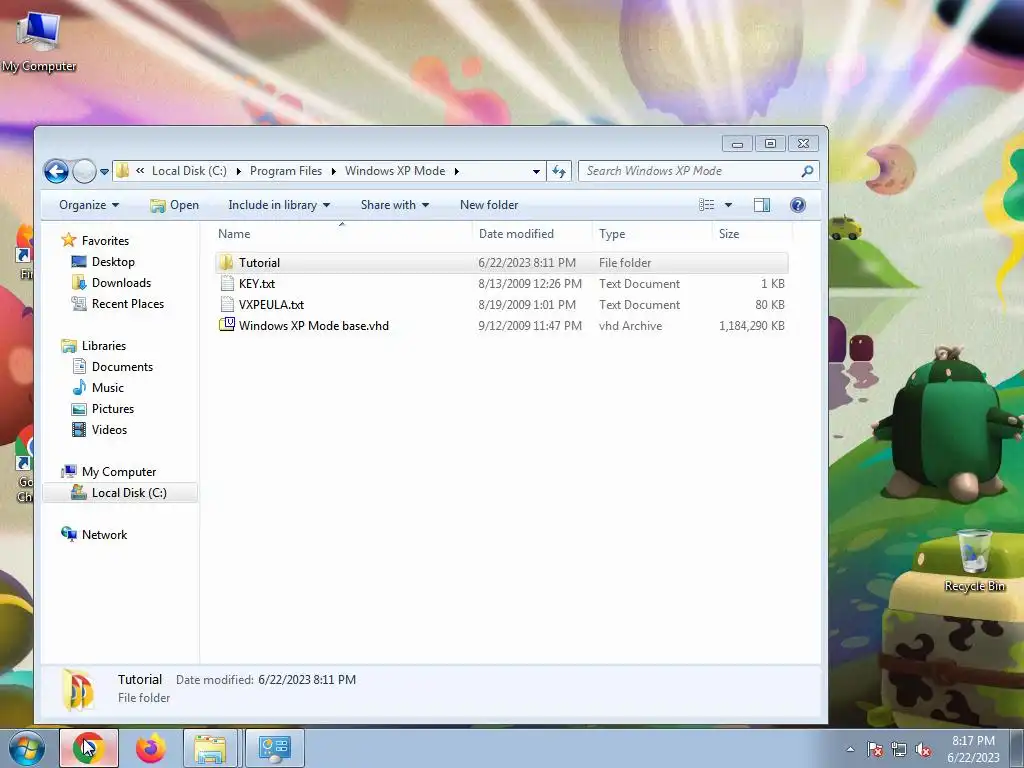Click the network tray icon

point(899,750)
